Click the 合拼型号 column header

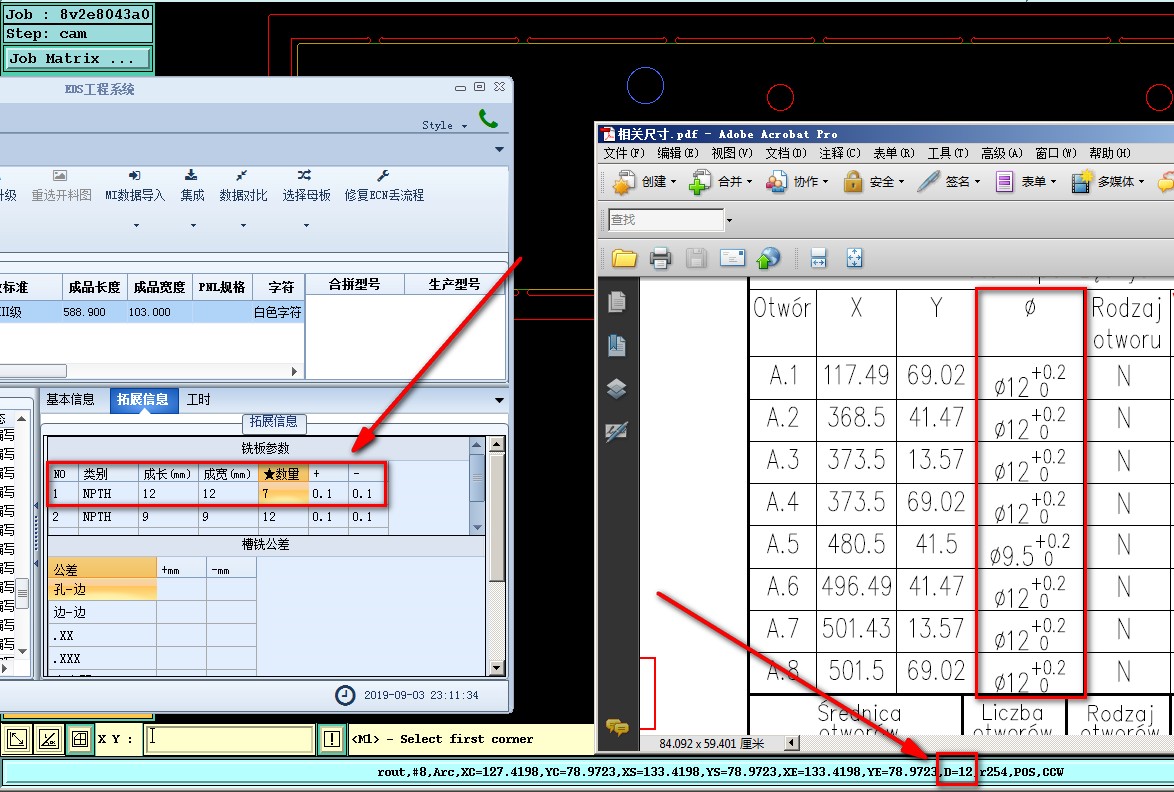pos(355,284)
